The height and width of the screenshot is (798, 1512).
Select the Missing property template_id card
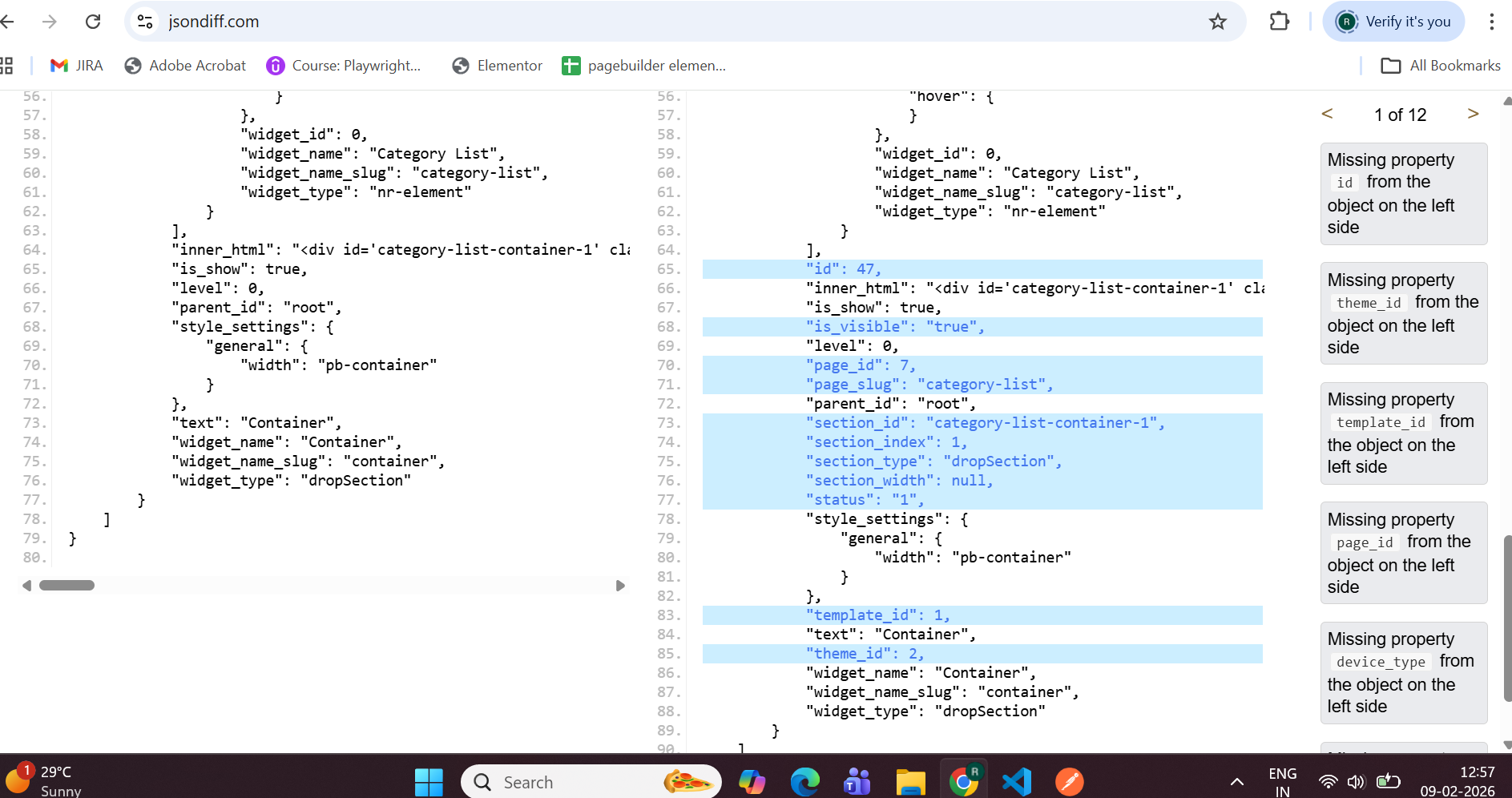1404,433
